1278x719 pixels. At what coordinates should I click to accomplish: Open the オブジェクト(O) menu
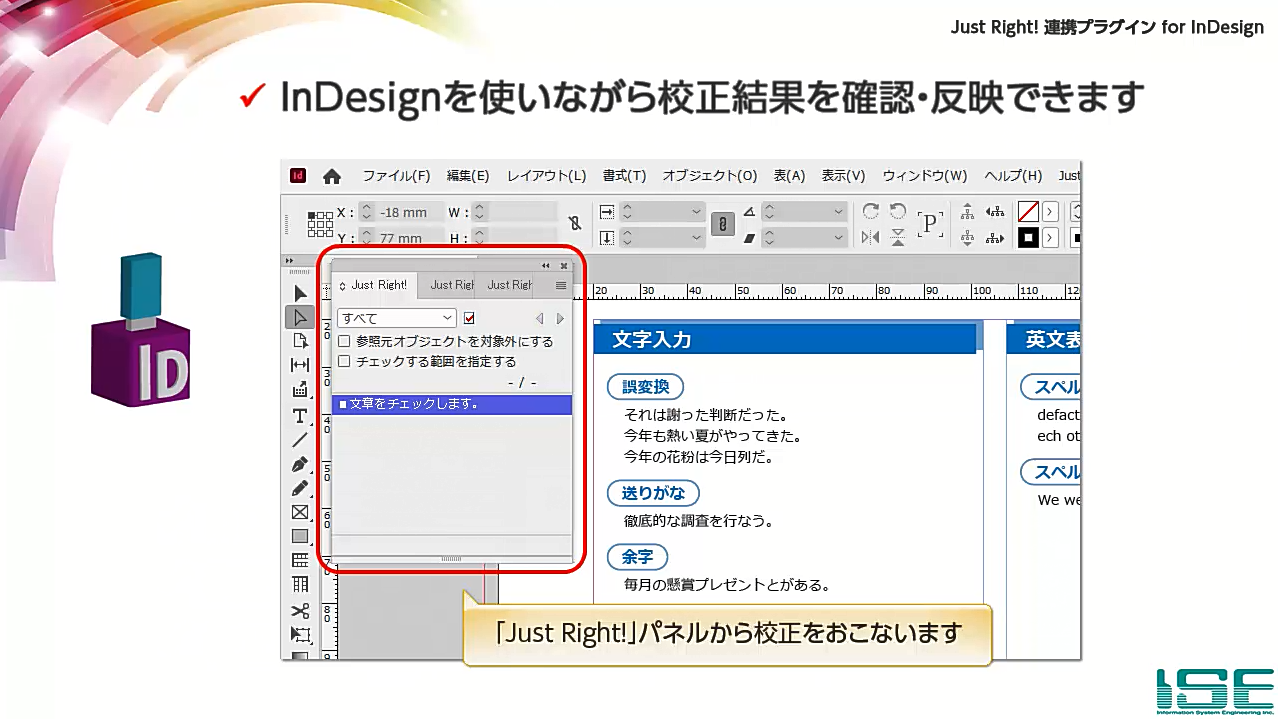(710, 176)
